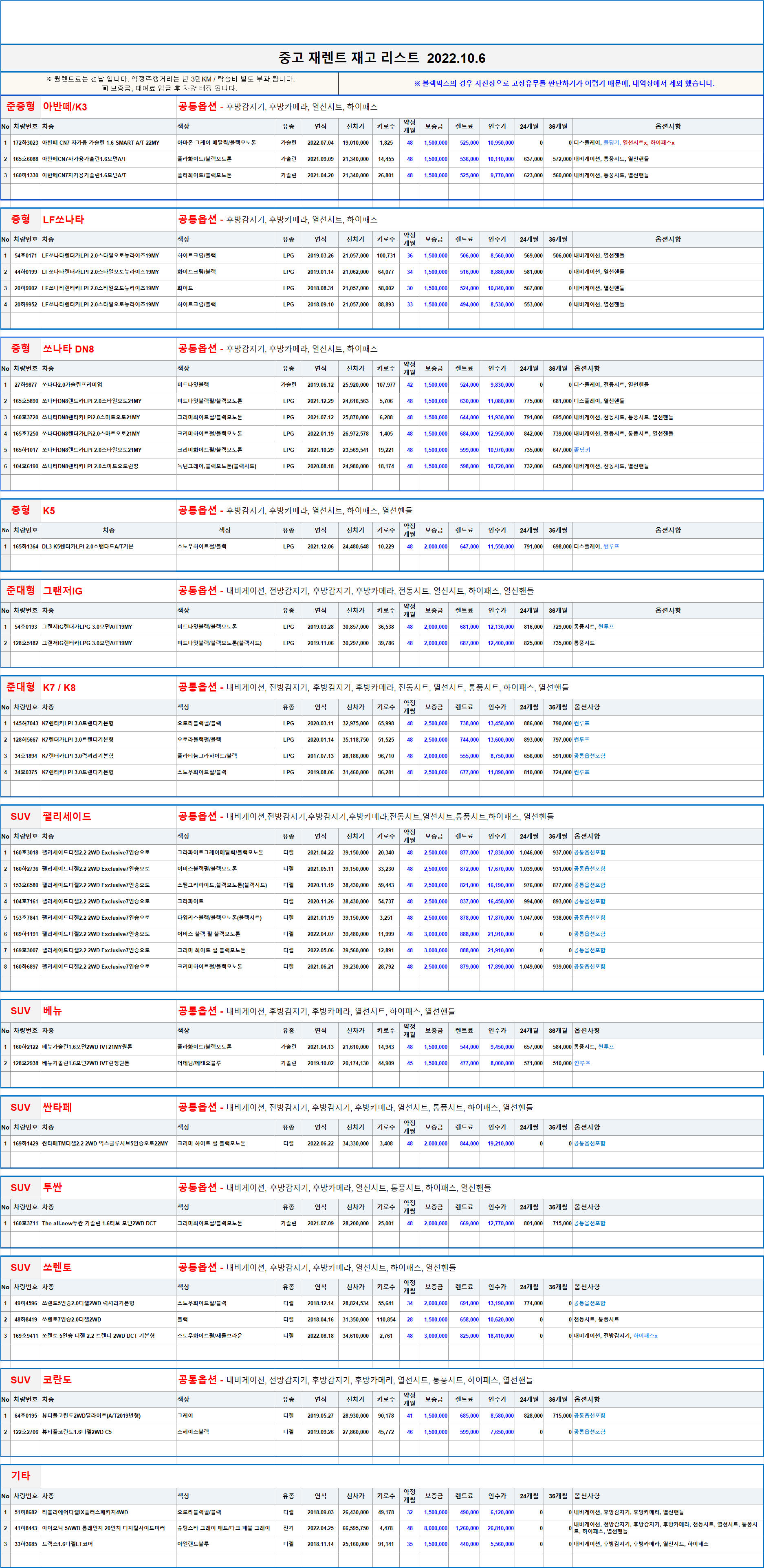Viewport: 764px width, 1568px height.
Task: Select plate number cell '104호6190'
Action: click(26, 466)
